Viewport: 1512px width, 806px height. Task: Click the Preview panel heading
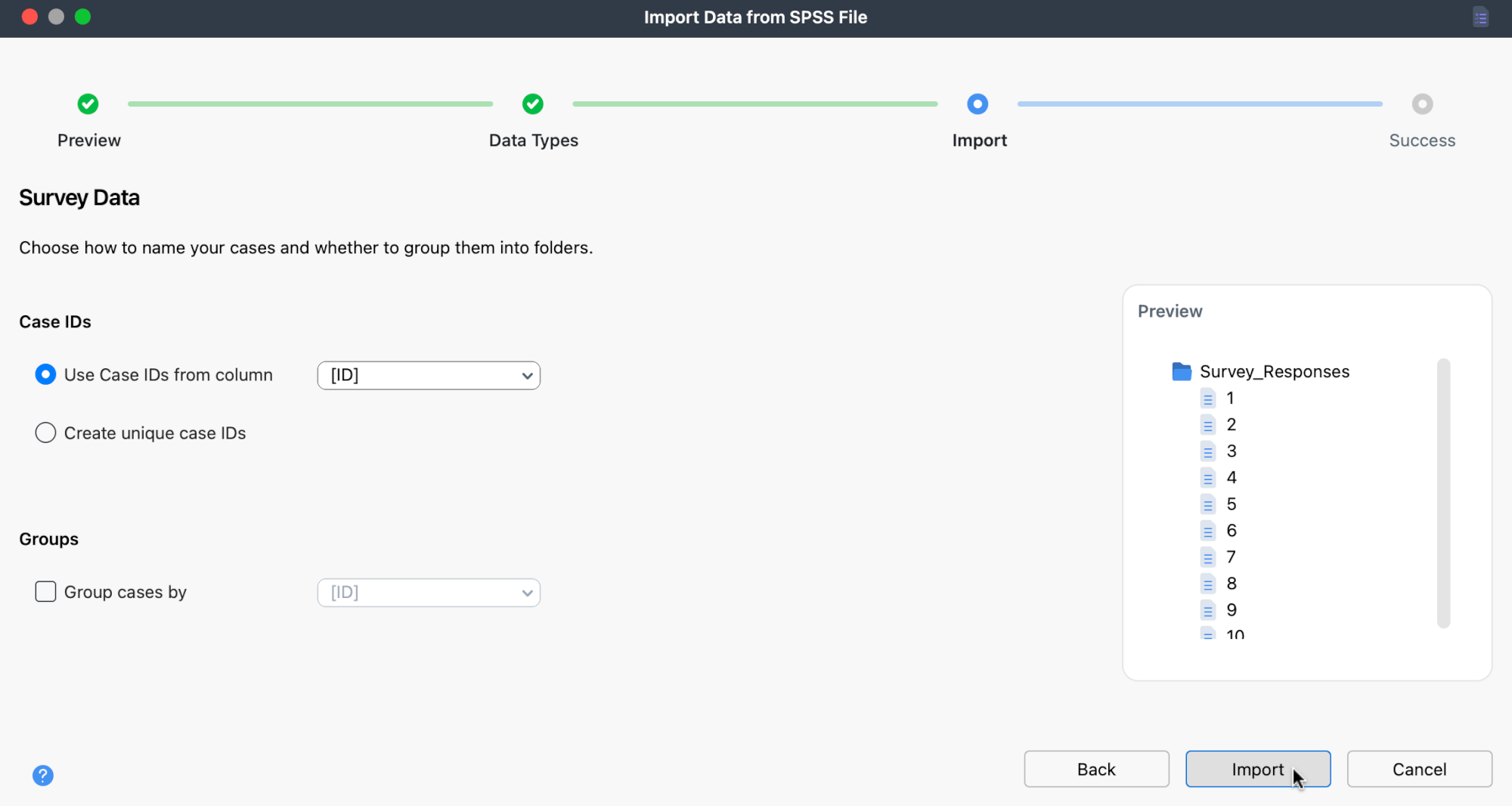click(1170, 311)
